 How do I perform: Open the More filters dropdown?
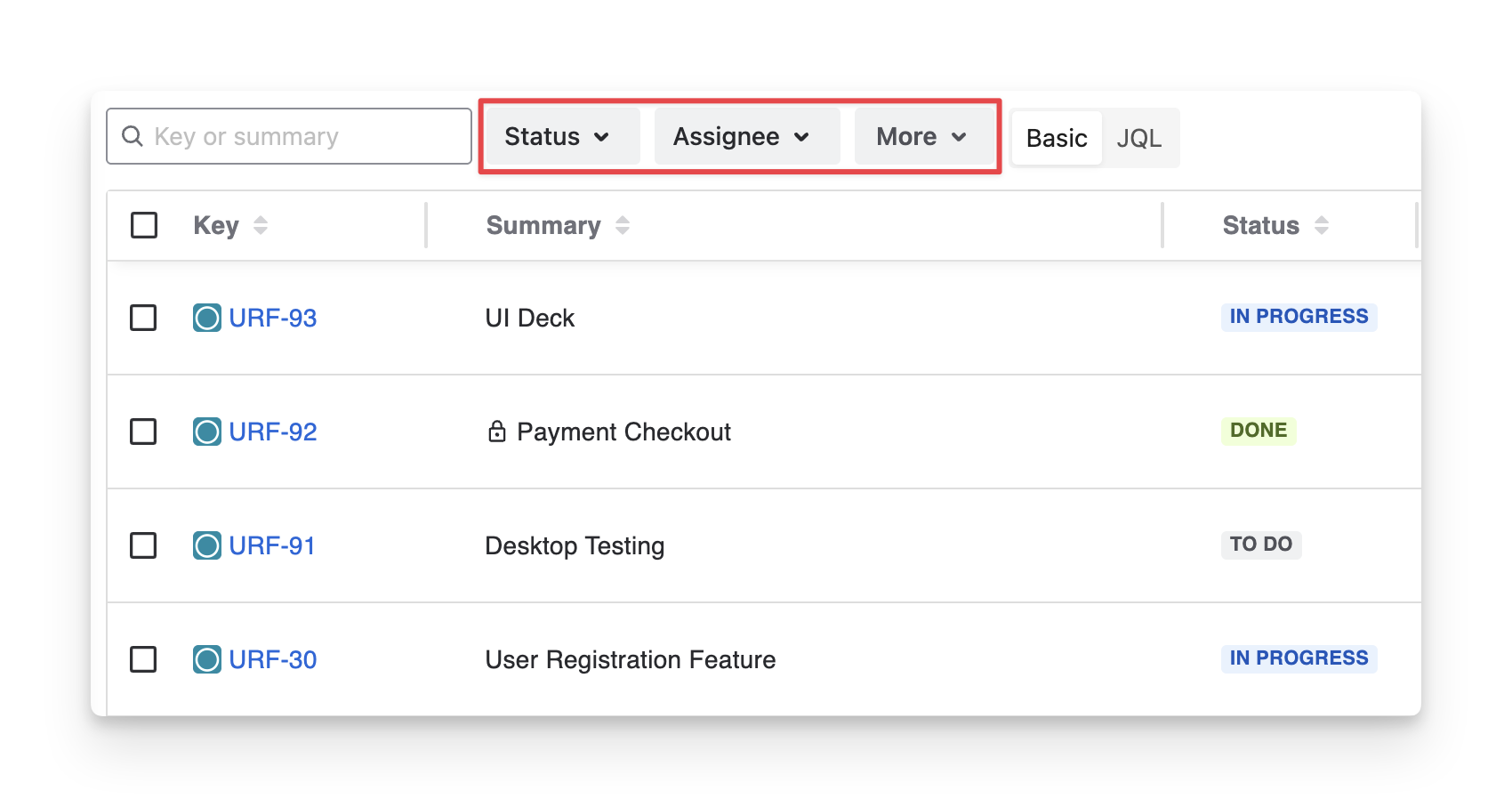pyautogui.click(x=921, y=136)
